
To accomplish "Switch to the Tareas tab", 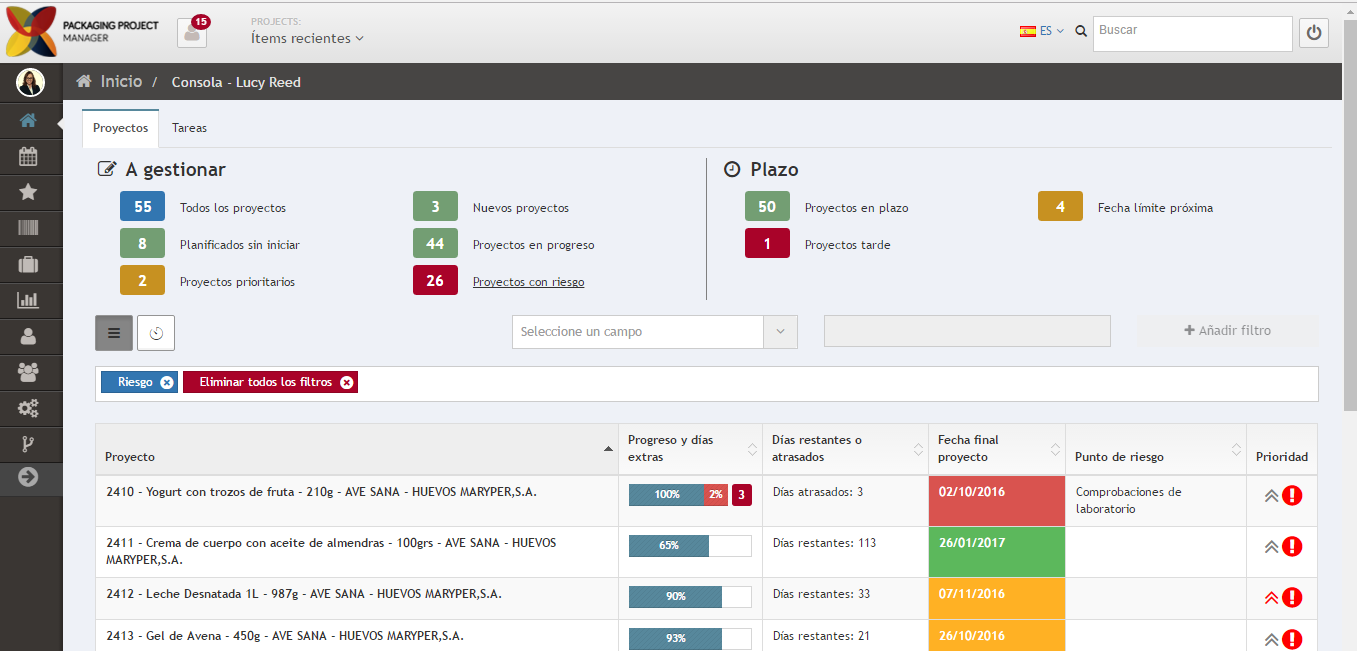I will 189,128.
